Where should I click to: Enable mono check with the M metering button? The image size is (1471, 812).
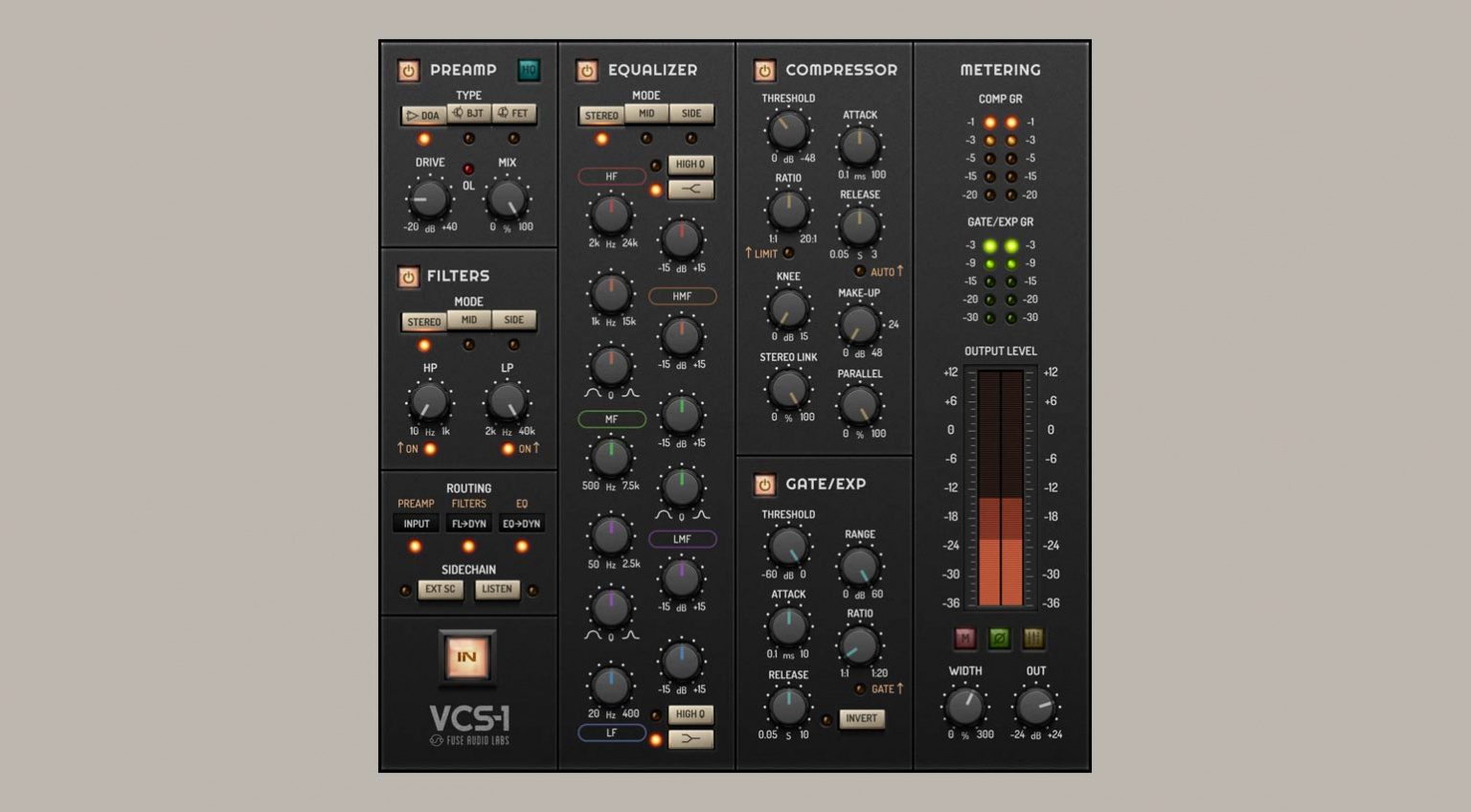pyautogui.click(x=964, y=638)
